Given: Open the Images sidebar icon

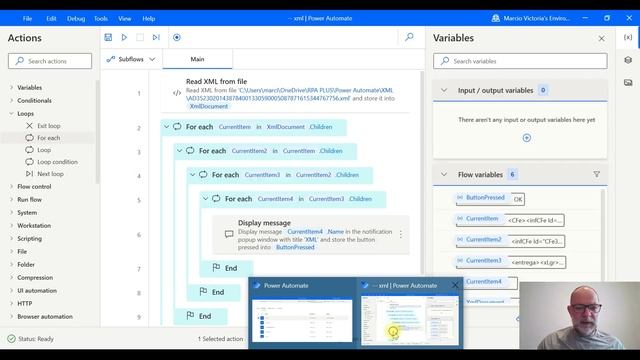Looking at the screenshot, I should coord(628,82).
